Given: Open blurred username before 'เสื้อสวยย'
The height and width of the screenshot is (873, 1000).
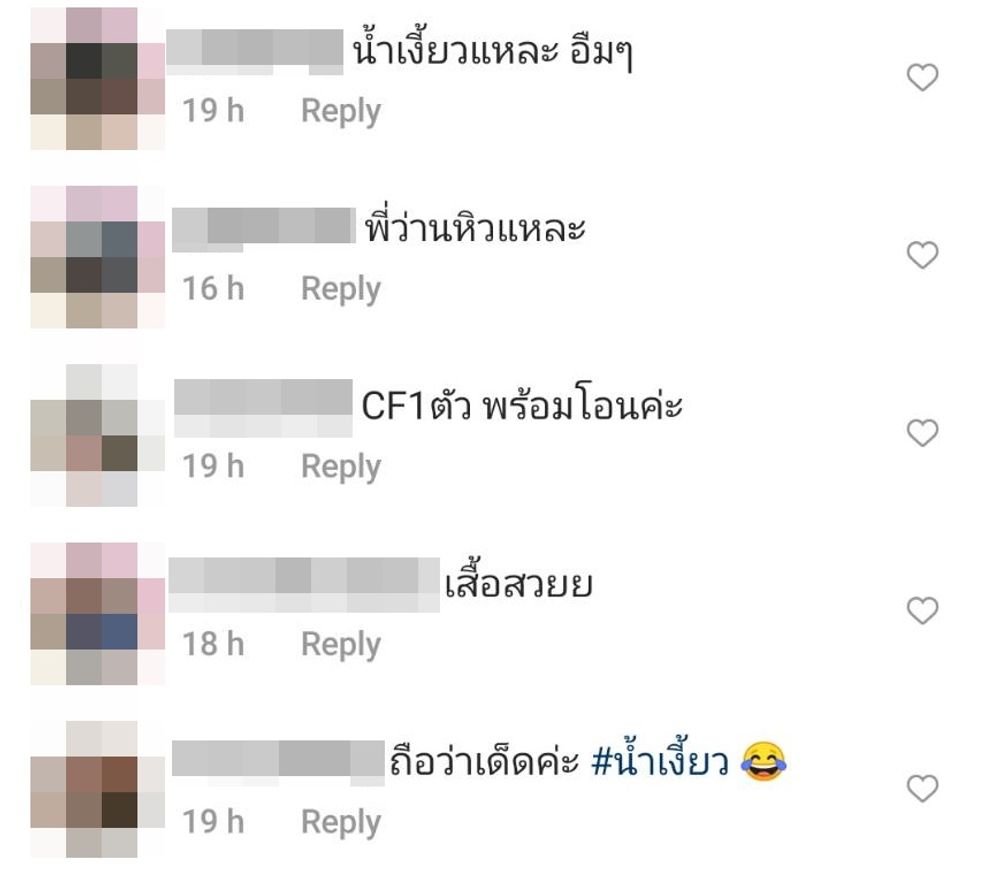Looking at the screenshot, I should [x=304, y=584].
